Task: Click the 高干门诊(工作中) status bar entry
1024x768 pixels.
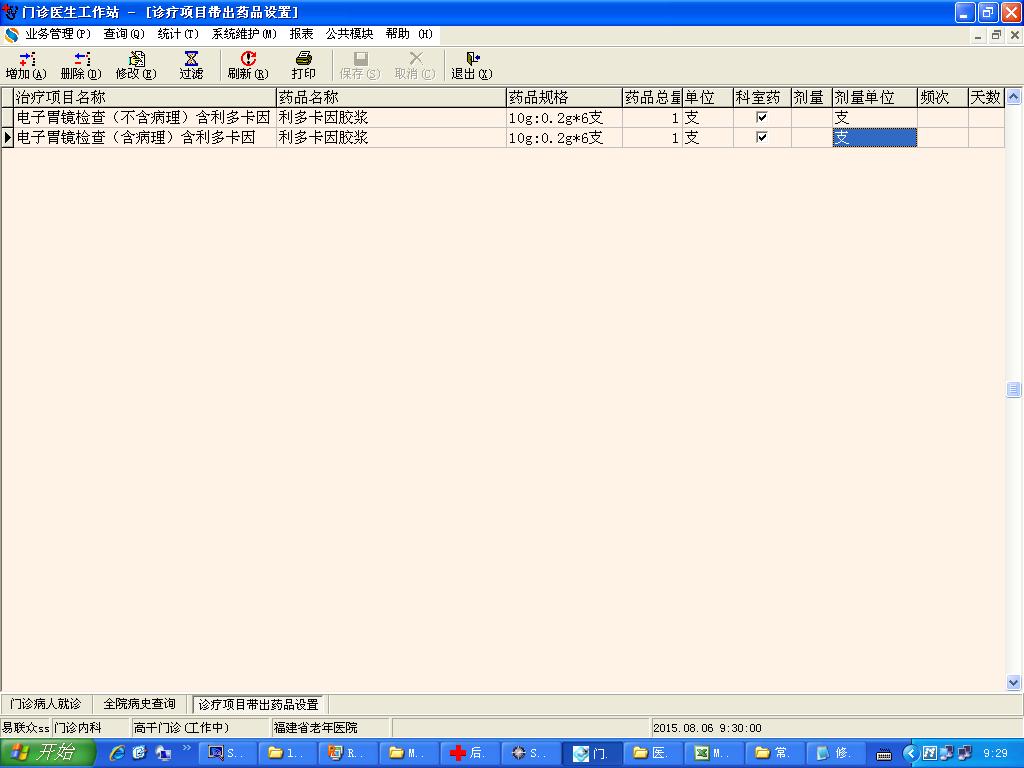Action: pos(200,728)
